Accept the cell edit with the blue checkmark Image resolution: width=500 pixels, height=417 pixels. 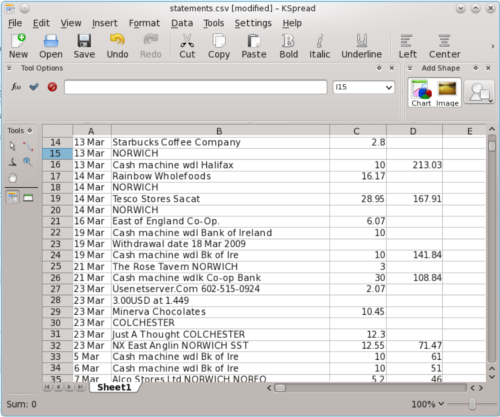(x=34, y=87)
